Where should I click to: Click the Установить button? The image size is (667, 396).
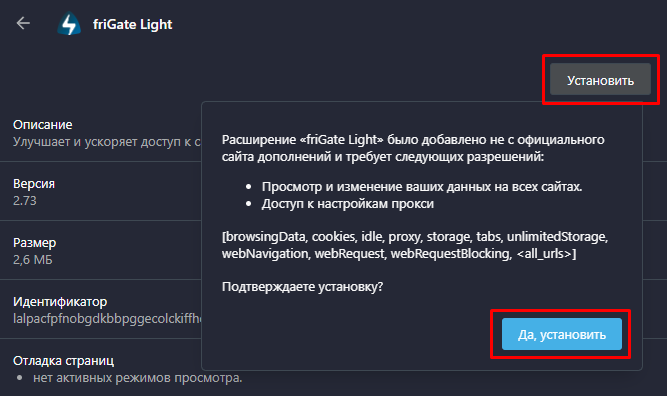click(600, 80)
